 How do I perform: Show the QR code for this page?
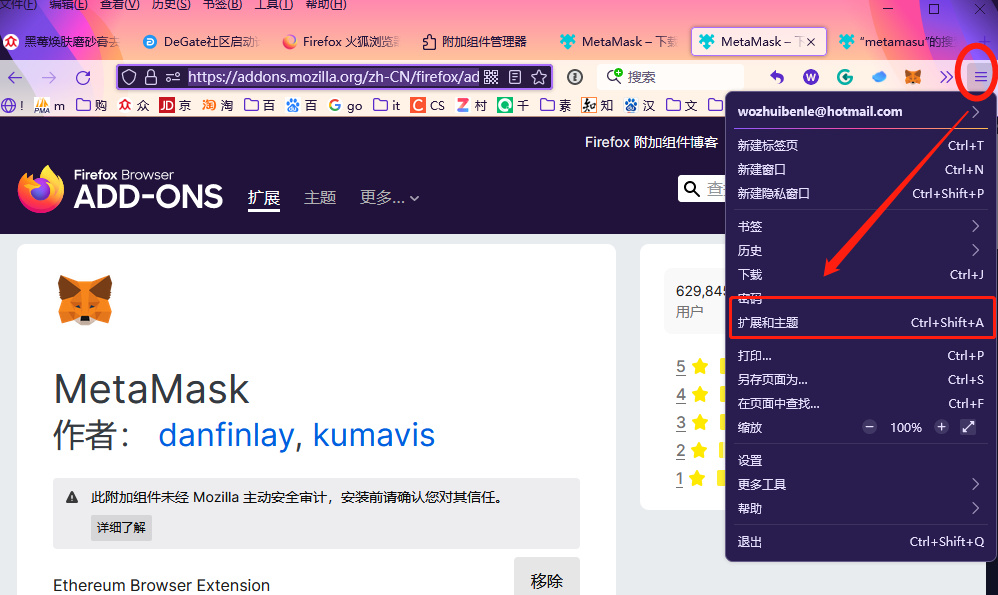pos(491,77)
